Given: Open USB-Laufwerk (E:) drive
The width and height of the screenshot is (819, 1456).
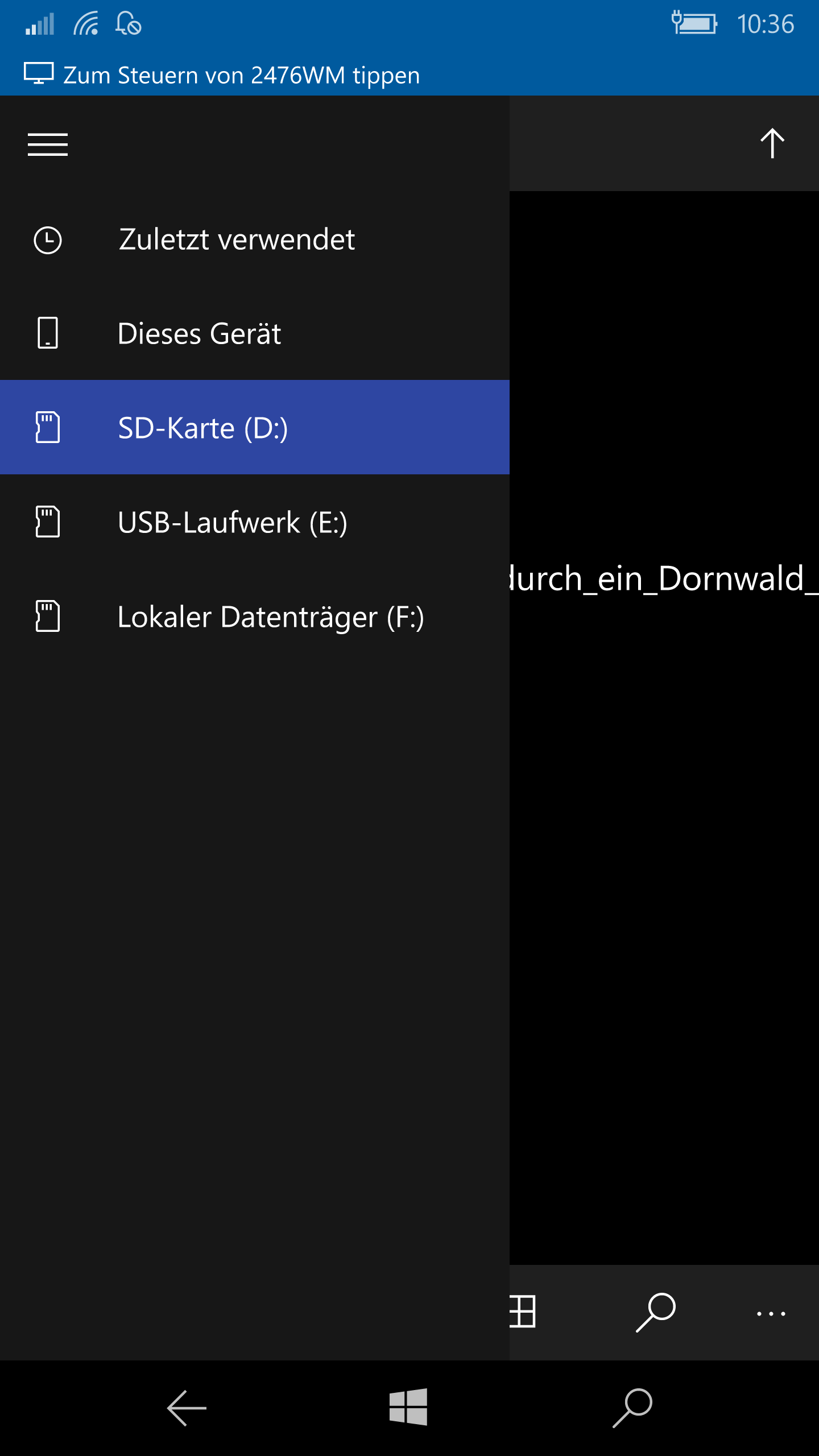Looking at the screenshot, I should tap(255, 522).
